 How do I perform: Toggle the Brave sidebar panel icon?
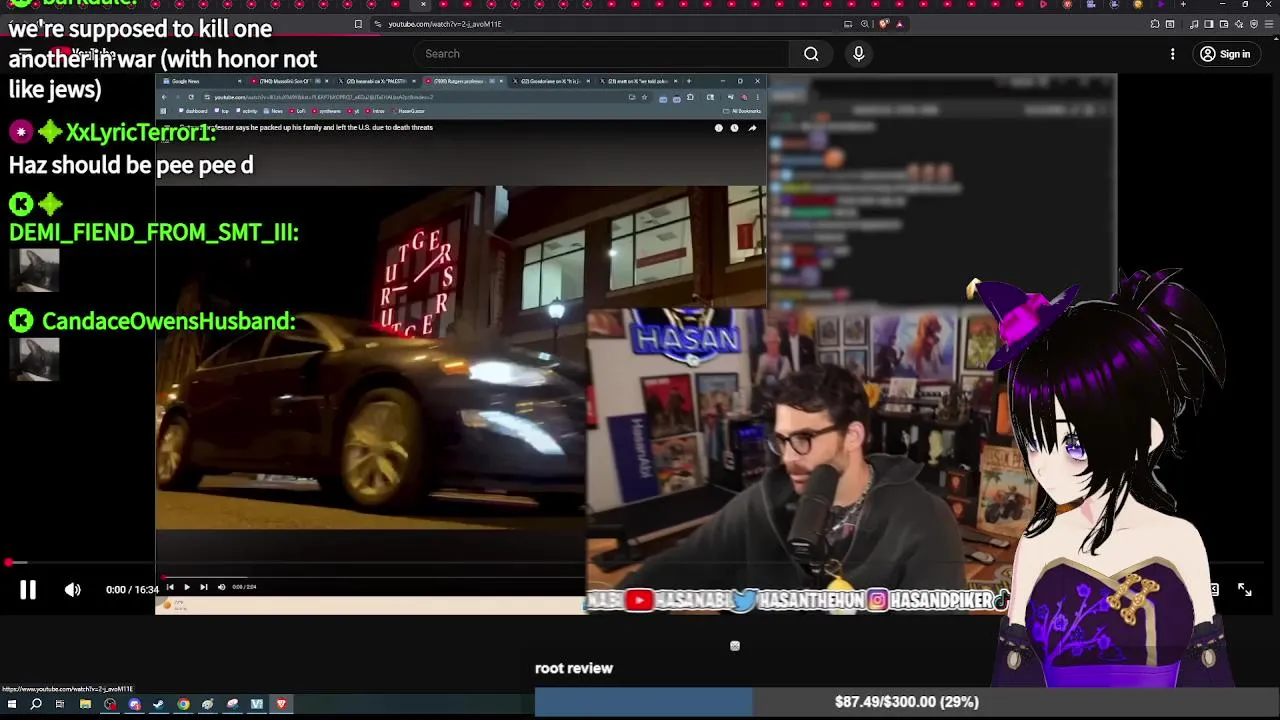coord(1209,24)
